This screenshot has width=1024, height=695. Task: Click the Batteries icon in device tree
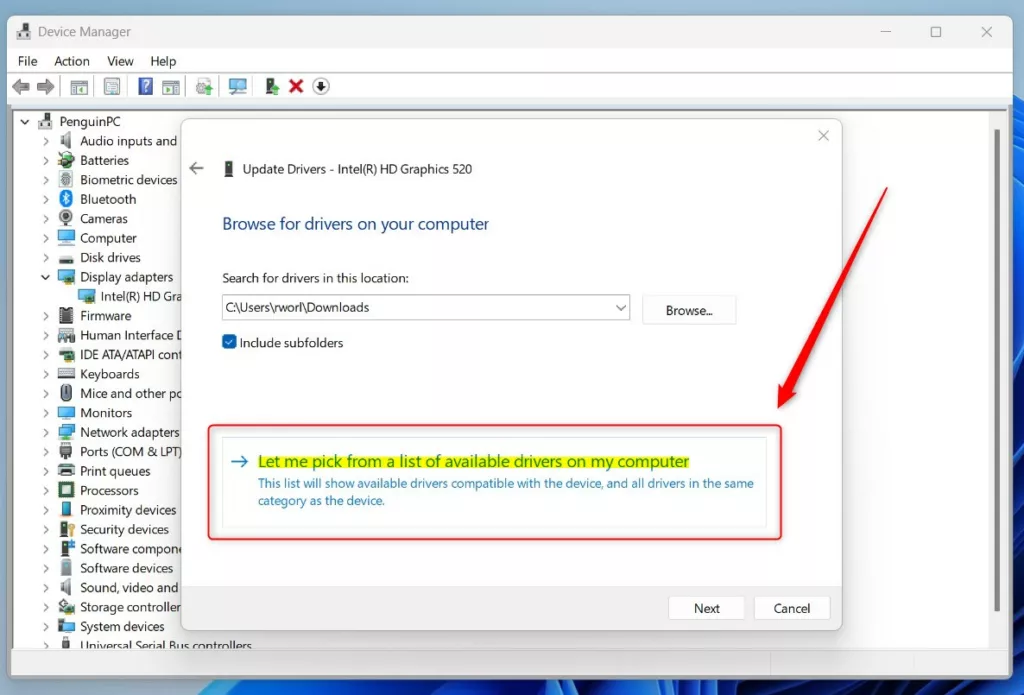click(66, 159)
